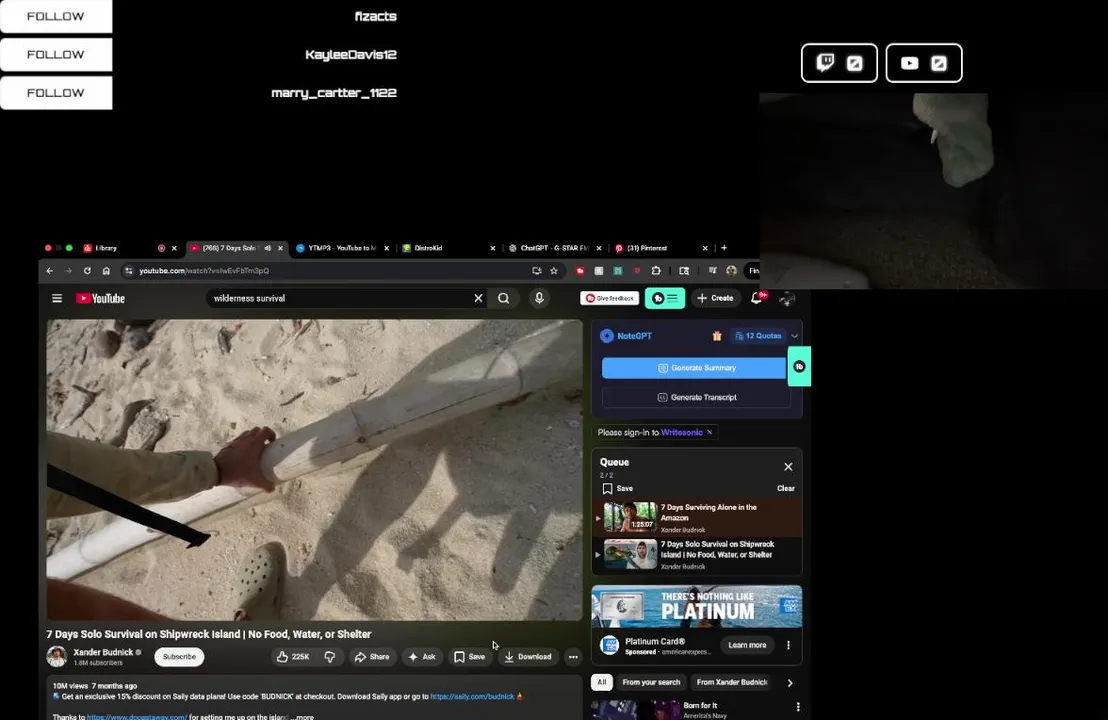
Task: Open the browser home page
Action: point(106,271)
